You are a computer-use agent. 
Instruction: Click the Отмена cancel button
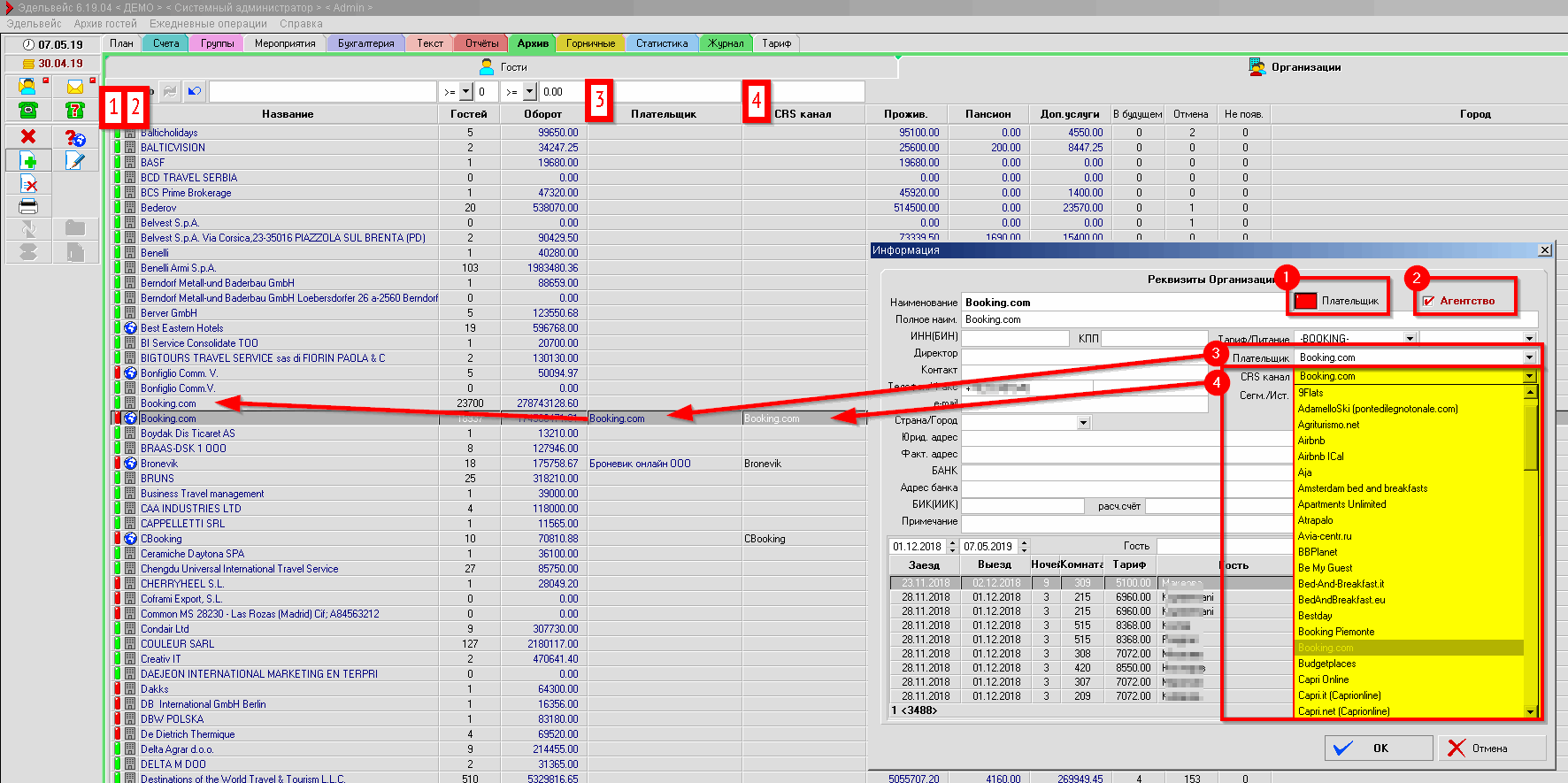pyautogui.click(x=1491, y=748)
